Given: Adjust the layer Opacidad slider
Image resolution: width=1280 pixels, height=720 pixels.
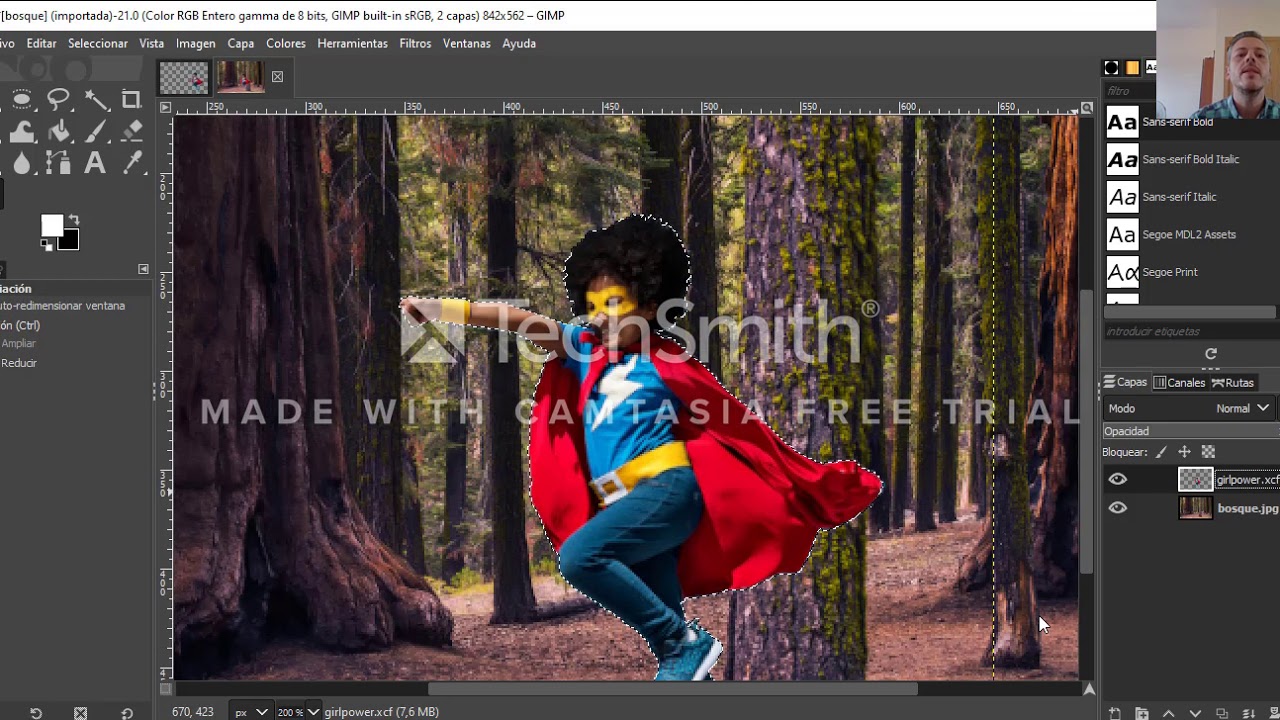Looking at the screenshot, I should pos(1191,431).
